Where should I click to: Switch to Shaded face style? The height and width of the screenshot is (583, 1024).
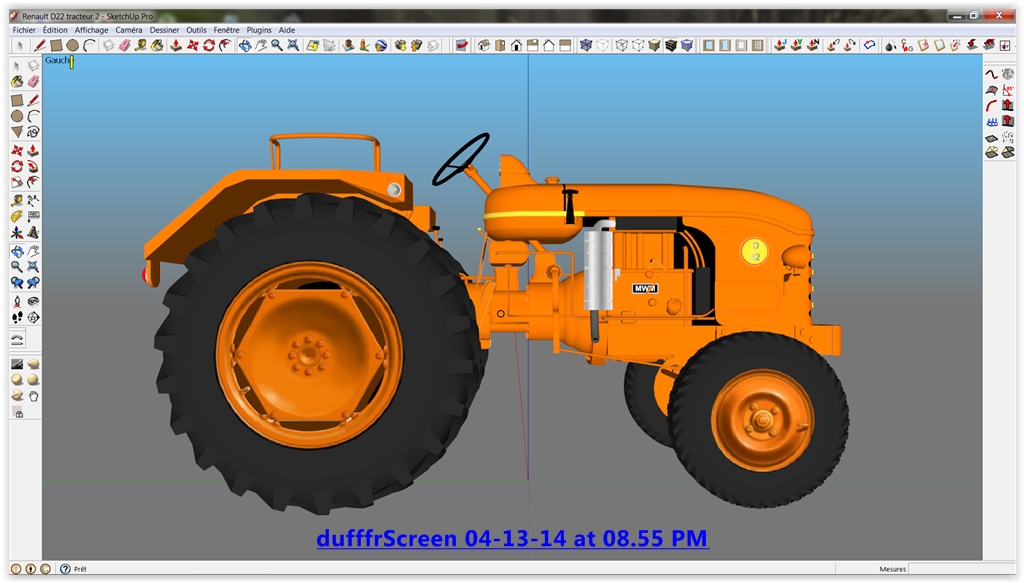coord(654,45)
